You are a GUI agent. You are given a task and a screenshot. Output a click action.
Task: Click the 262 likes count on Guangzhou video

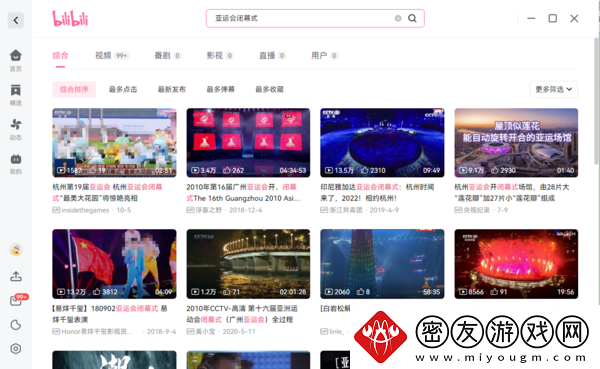coord(233,170)
